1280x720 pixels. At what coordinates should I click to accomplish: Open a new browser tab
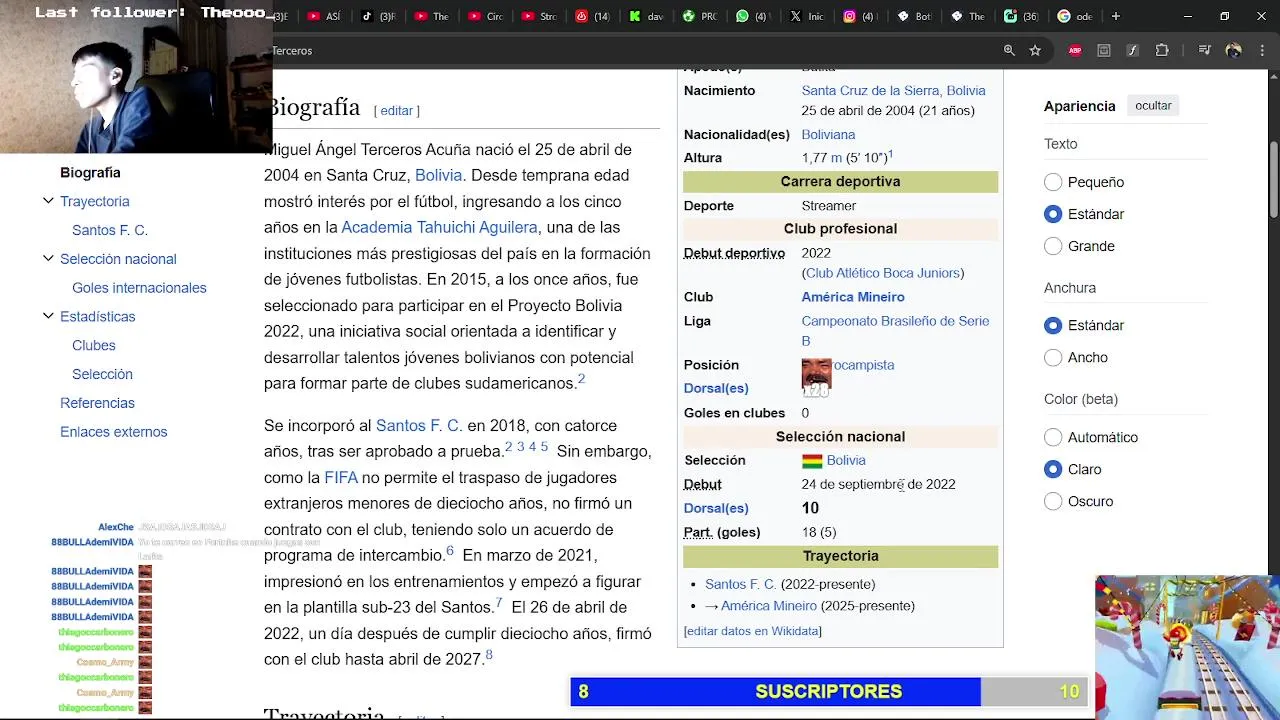1116,16
